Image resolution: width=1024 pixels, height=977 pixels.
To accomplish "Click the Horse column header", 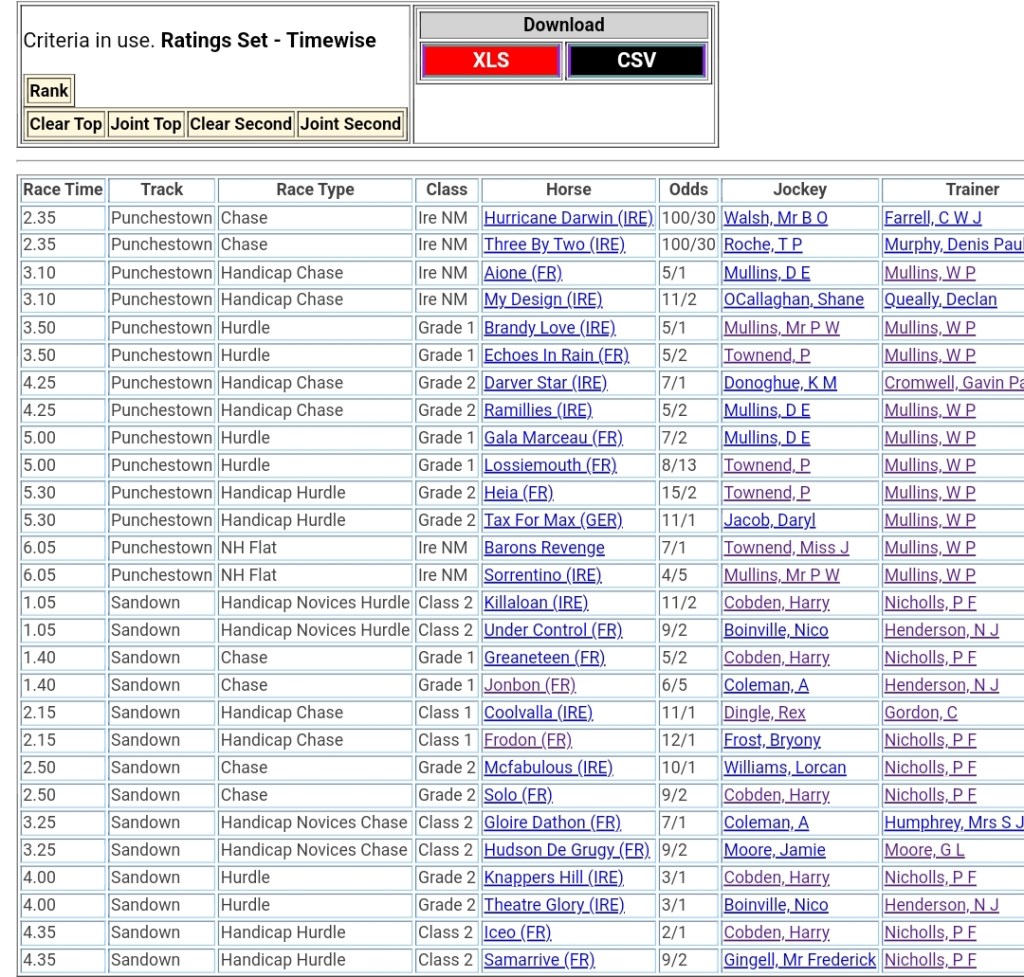I will (x=568, y=190).
